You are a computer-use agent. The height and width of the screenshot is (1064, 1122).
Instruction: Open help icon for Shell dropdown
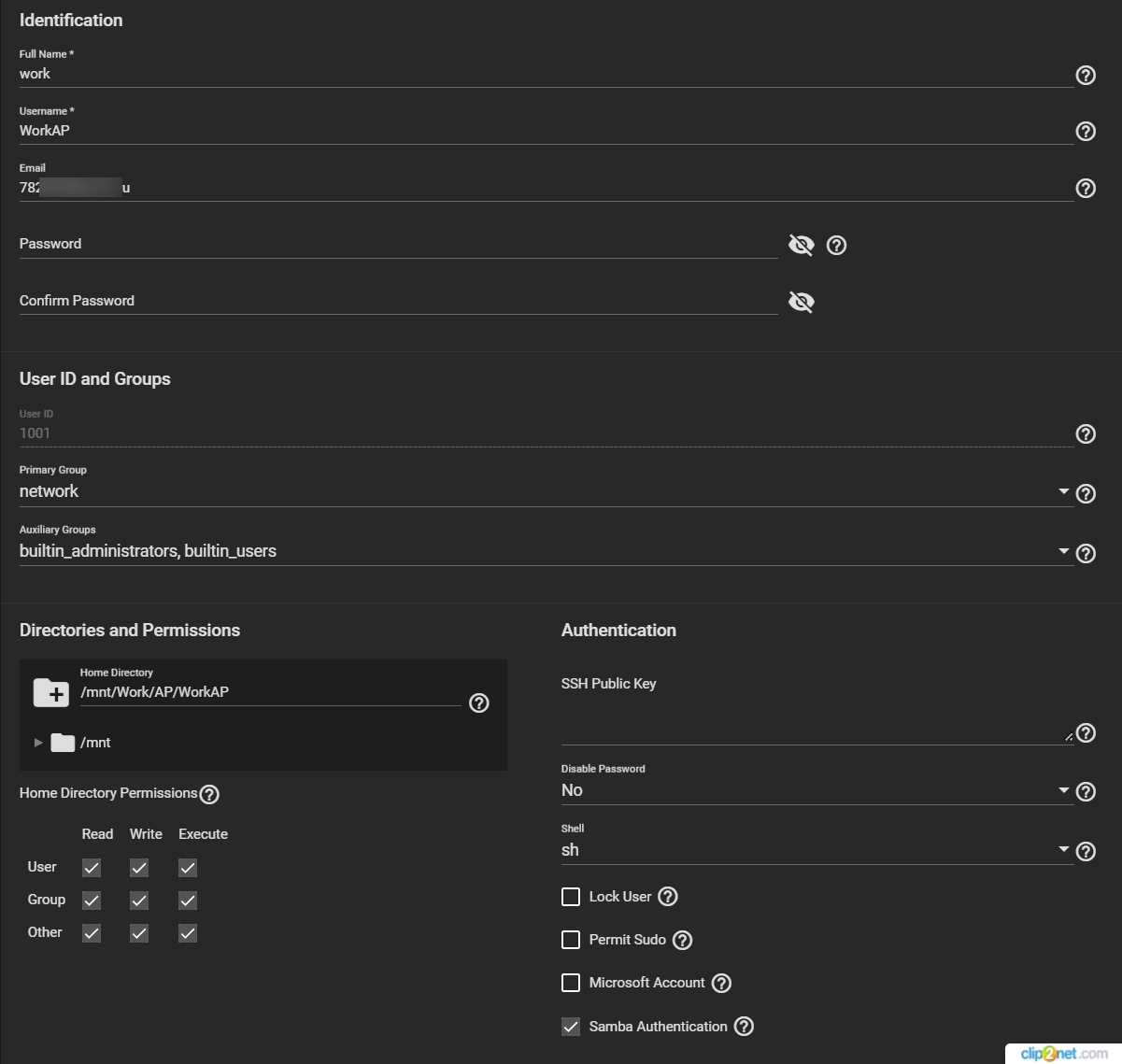click(1086, 852)
